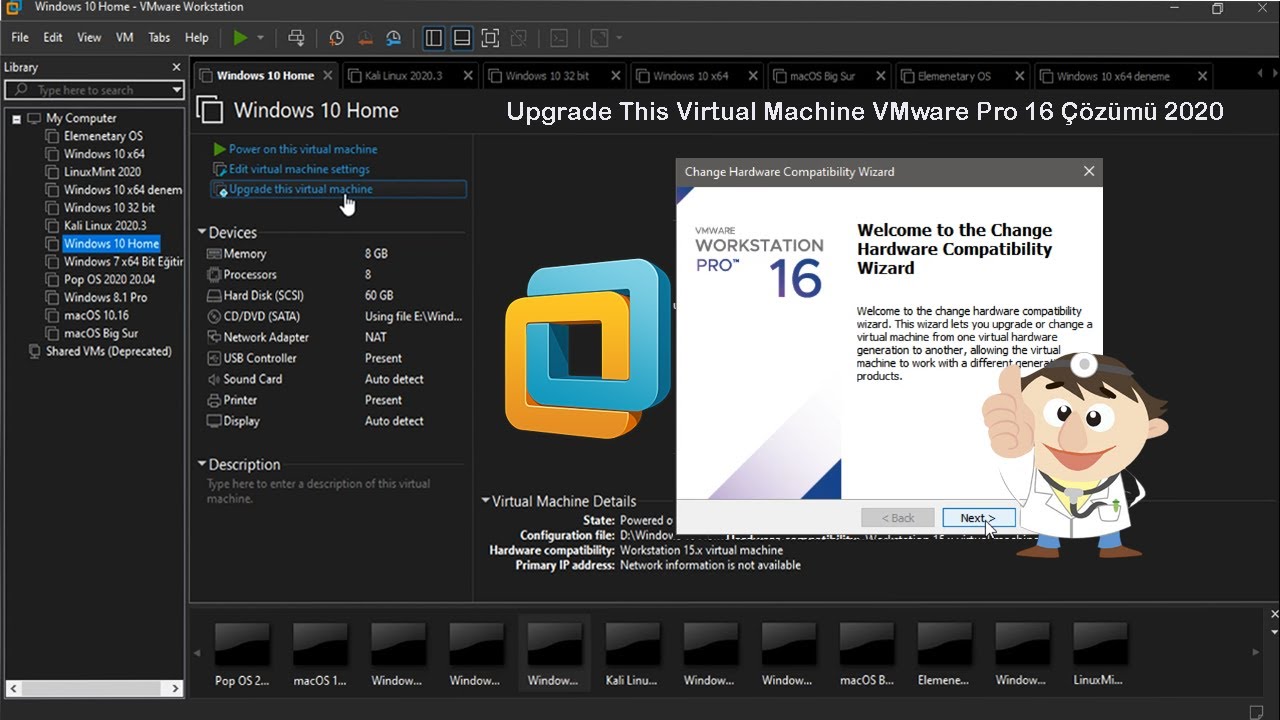The image size is (1280, 720).
Task: Close the Windows 10 x64 deneme tab
Action: [1203, 76]
